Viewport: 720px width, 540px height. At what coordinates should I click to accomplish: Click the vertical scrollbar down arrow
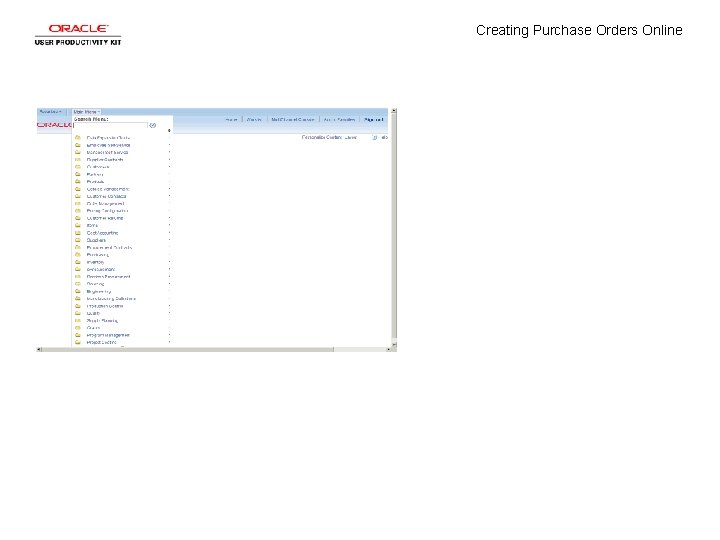394,343
